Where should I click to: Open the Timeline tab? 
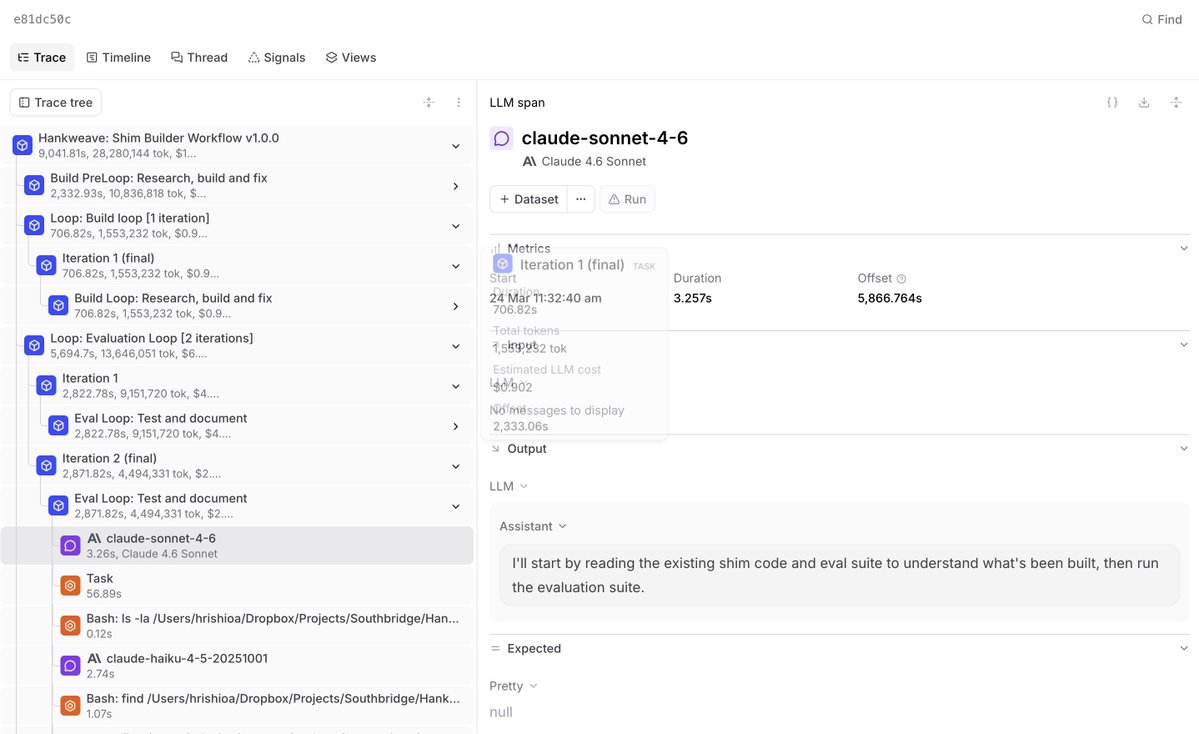(x=119, y=57)
